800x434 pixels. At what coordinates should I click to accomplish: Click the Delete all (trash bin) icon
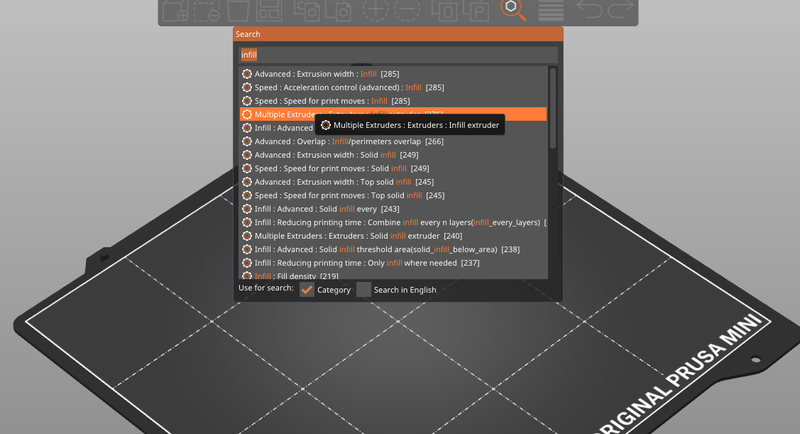tap(238, 12)
